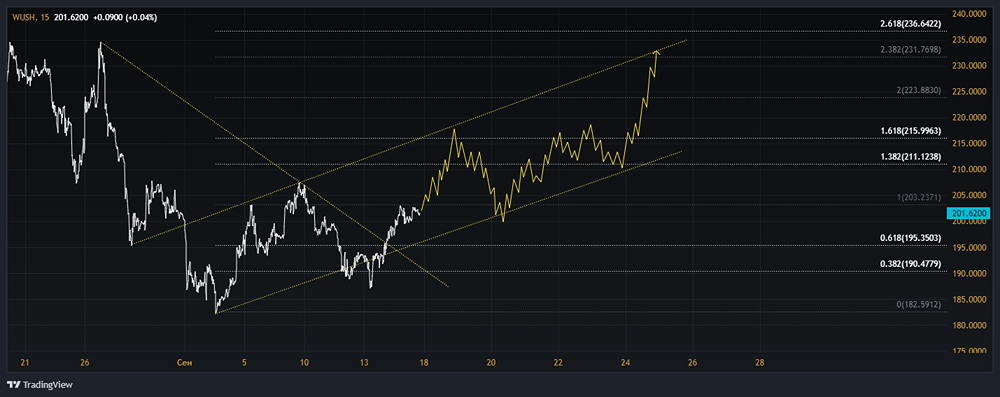Select the Fibonacci label 1(203.2371)
1000x397 pixels.
(x=919, y=198)
